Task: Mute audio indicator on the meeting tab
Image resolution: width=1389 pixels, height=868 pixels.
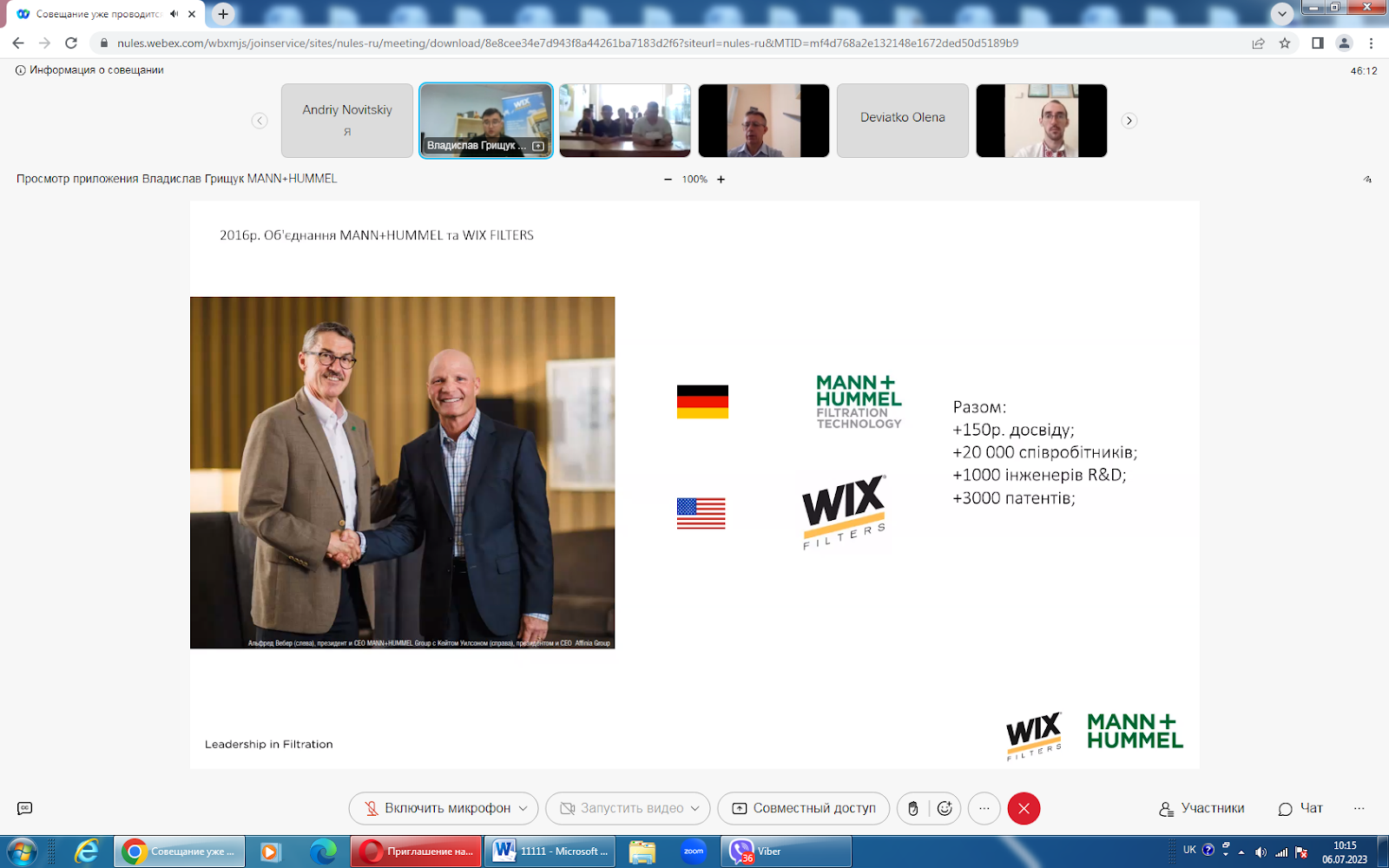Action: (x=174, y=14)
